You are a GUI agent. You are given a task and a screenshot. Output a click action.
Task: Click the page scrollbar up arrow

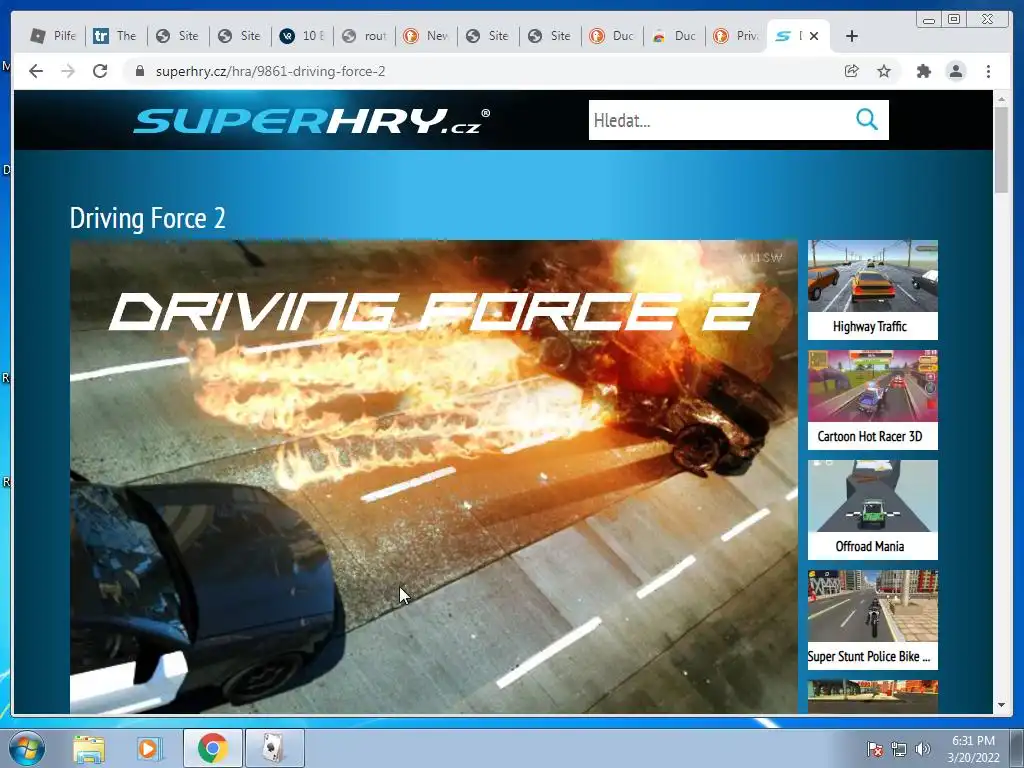click(x=1001, y=99)
